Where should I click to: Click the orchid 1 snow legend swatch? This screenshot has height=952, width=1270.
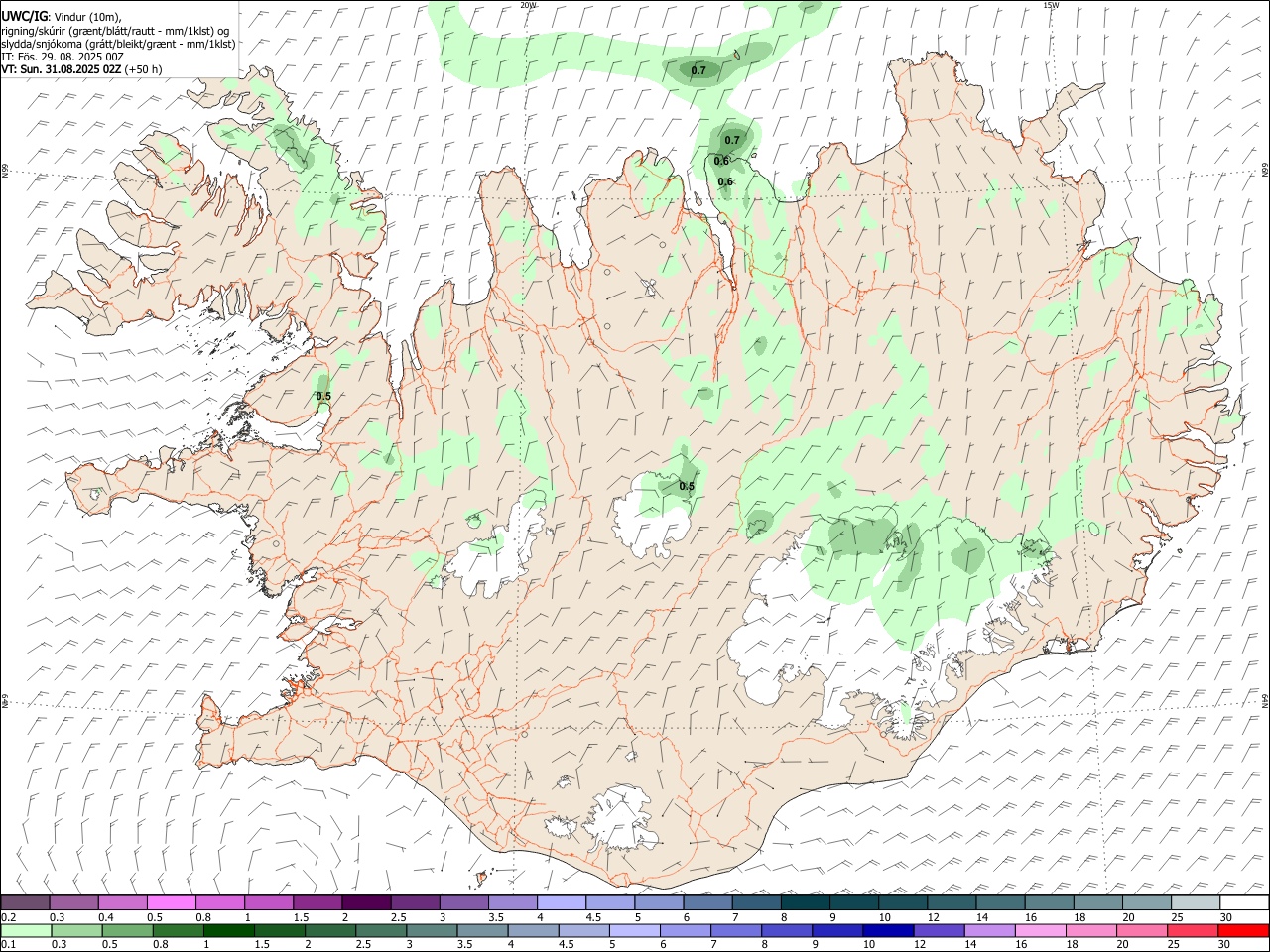coord(268,903)
